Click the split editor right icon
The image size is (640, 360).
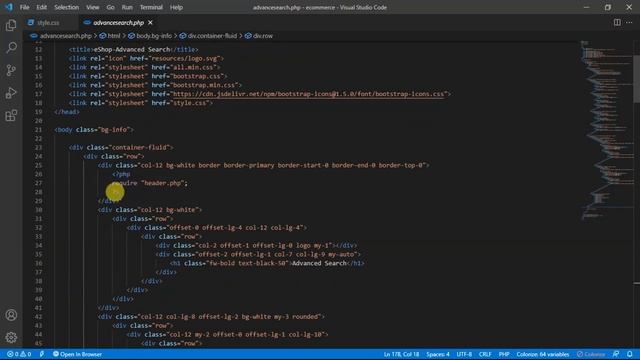[617, 22]
